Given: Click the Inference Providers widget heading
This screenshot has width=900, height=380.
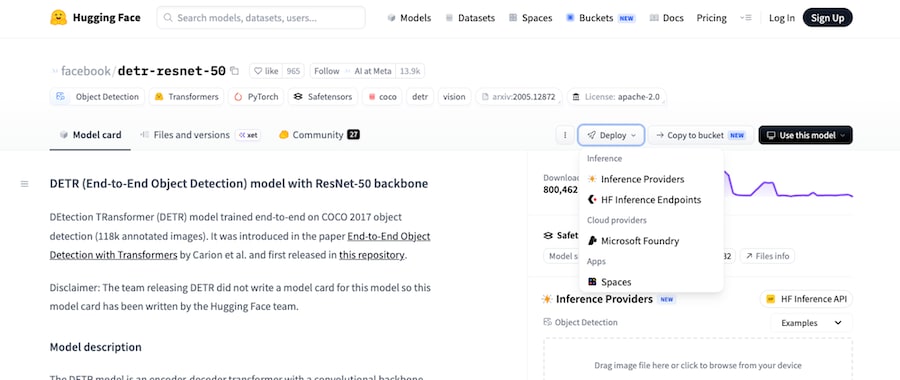Looking at the screenshot, I should pyautogui.click(x=604, y=299).
